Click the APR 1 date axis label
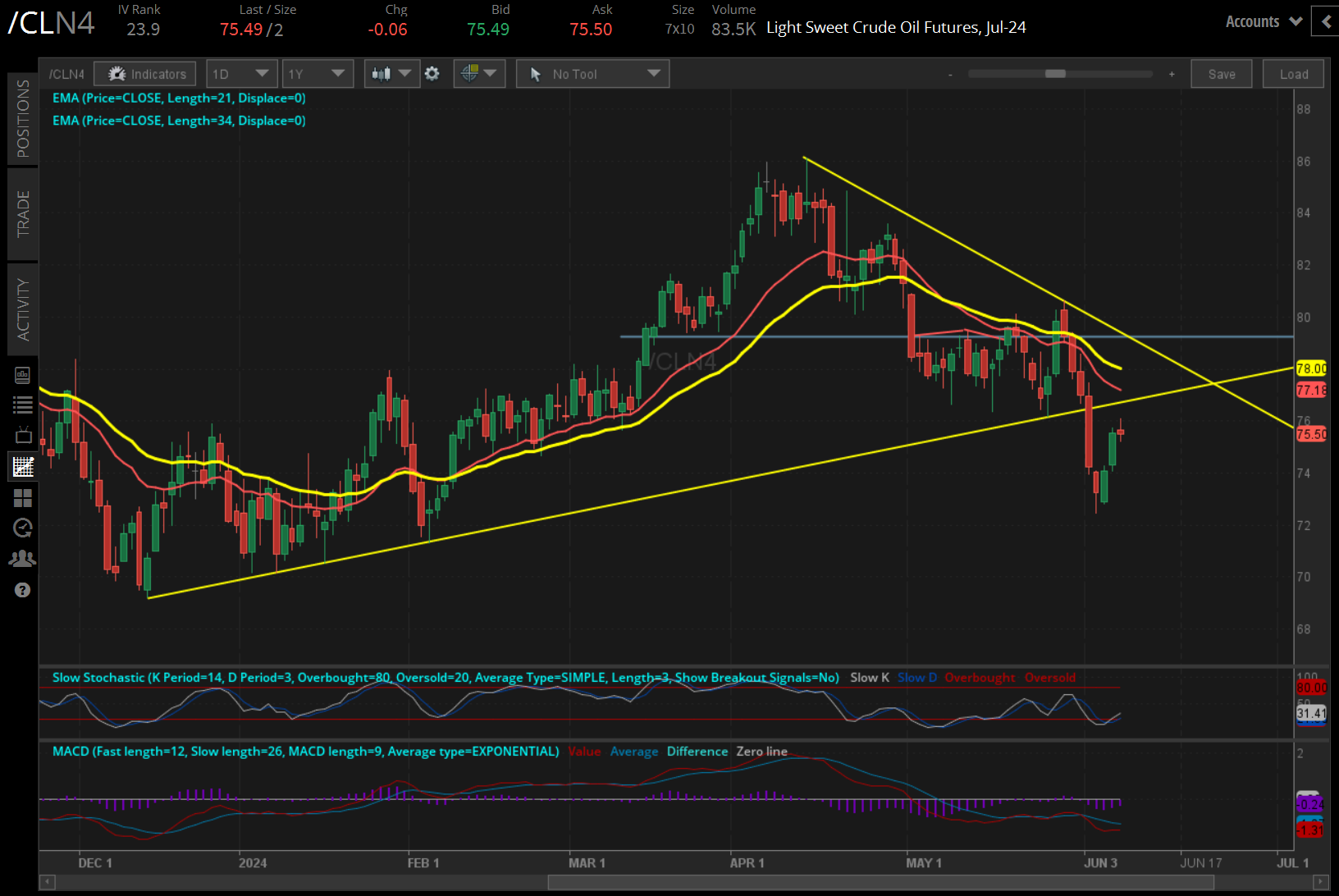 click(747, 863)
